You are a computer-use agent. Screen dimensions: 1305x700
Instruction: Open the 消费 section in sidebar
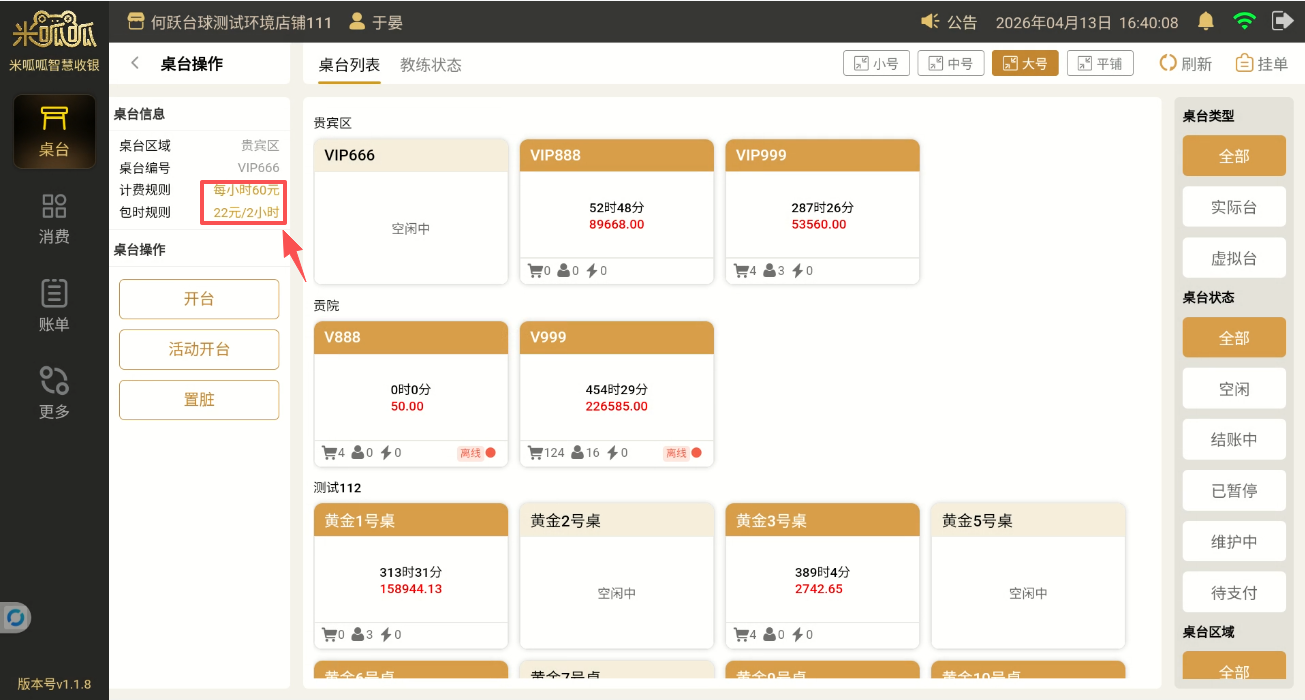54,219
